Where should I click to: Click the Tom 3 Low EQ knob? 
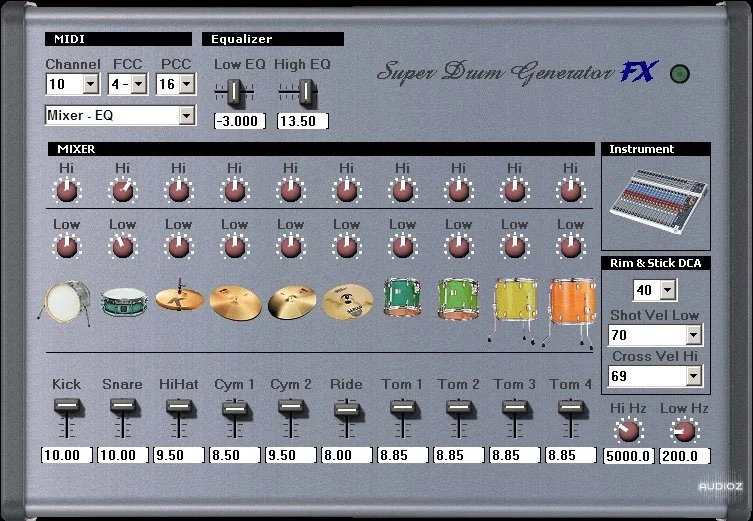click(x=515, y=247)
